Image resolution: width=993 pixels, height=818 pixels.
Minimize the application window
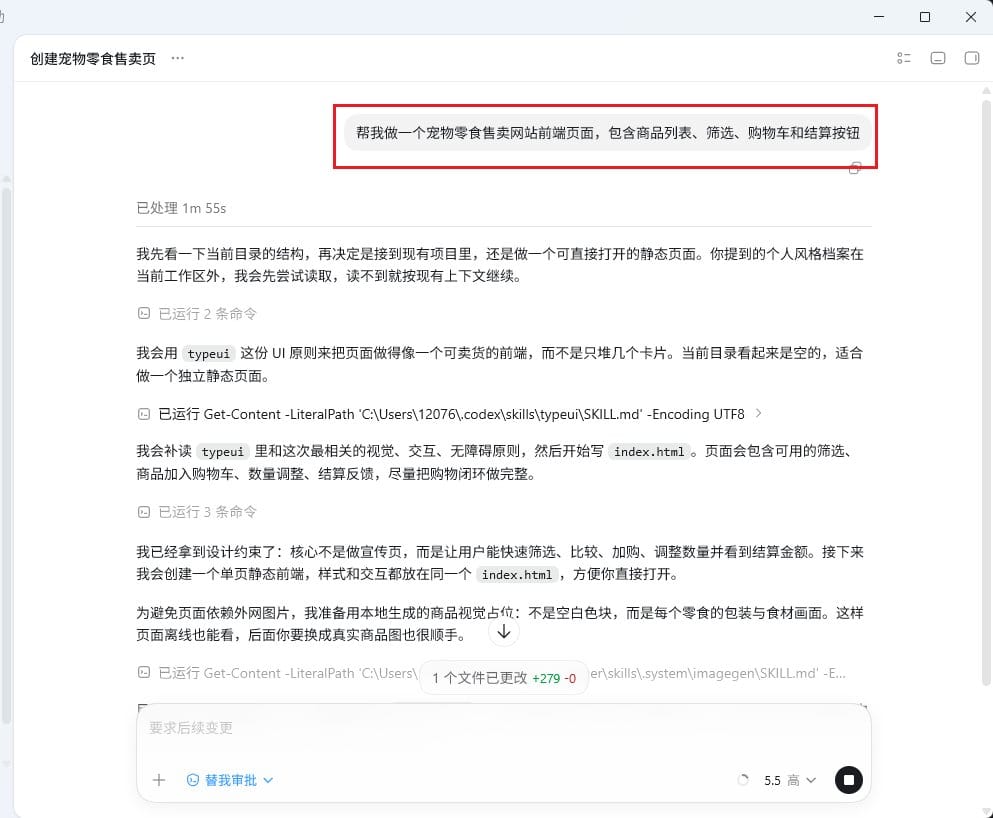(879, 17)
